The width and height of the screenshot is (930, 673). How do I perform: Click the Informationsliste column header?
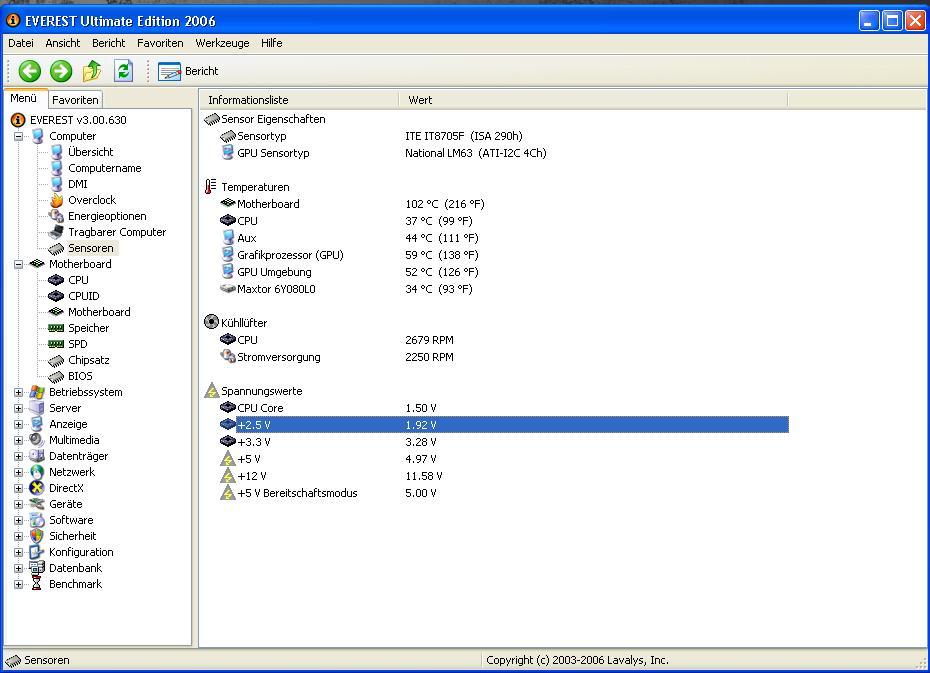[x=299, y=100]
